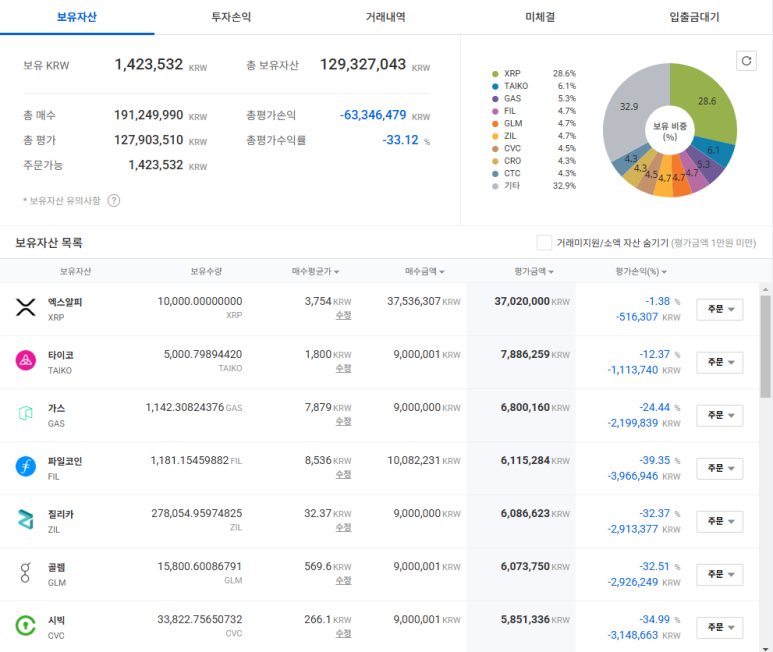The height and width of the screenshot is (652, 773).
Task: Click the scrollbar up arrow
Action: click(765, 289)
